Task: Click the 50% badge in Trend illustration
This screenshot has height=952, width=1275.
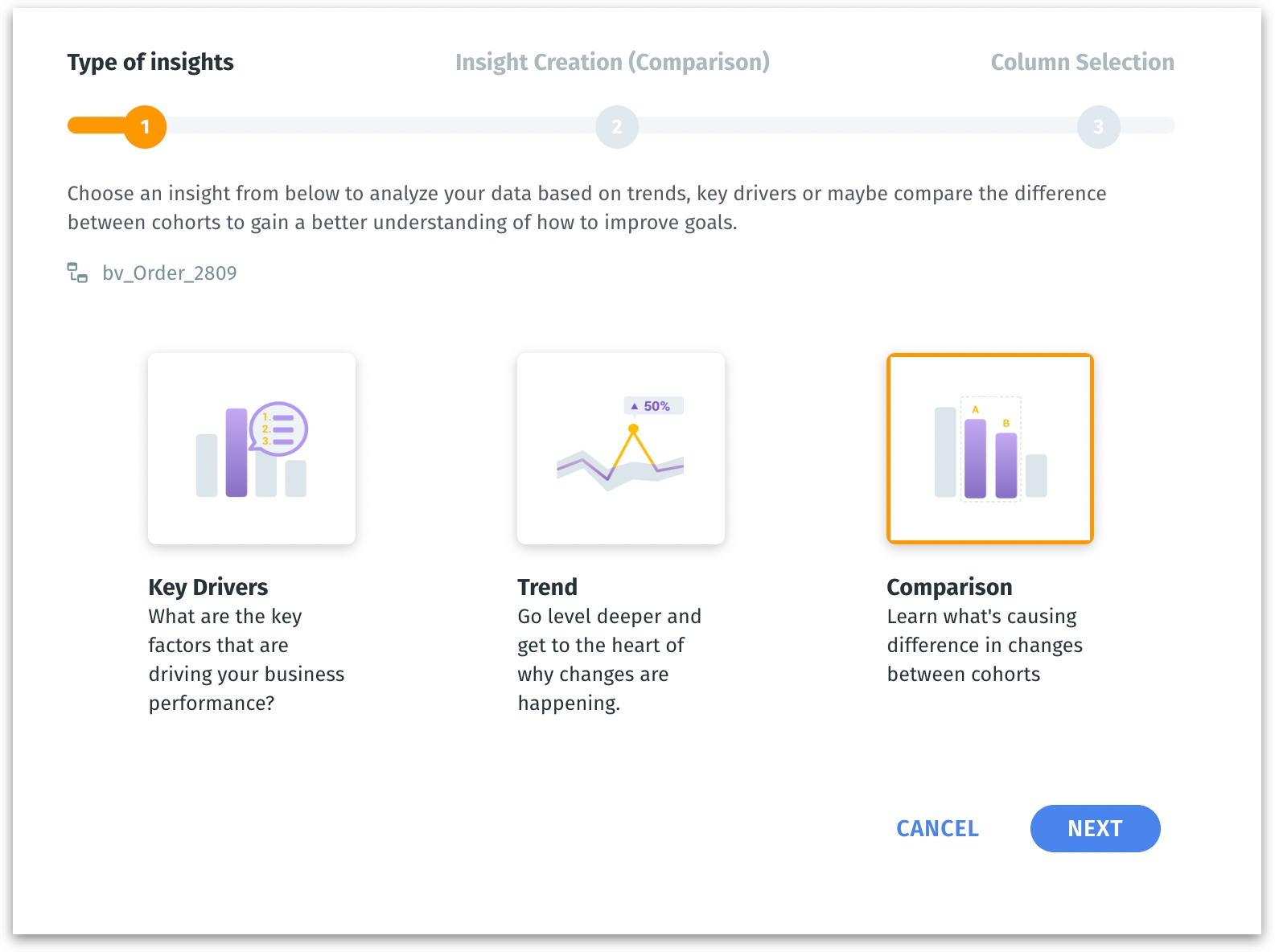Action: (x=654, y=406)
